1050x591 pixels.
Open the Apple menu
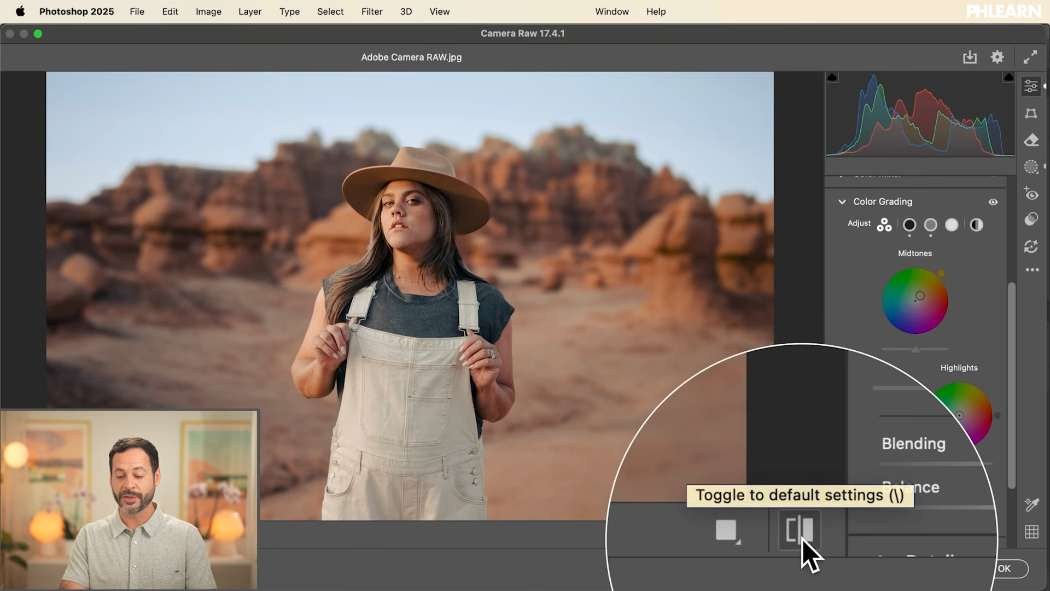[20, 11]
